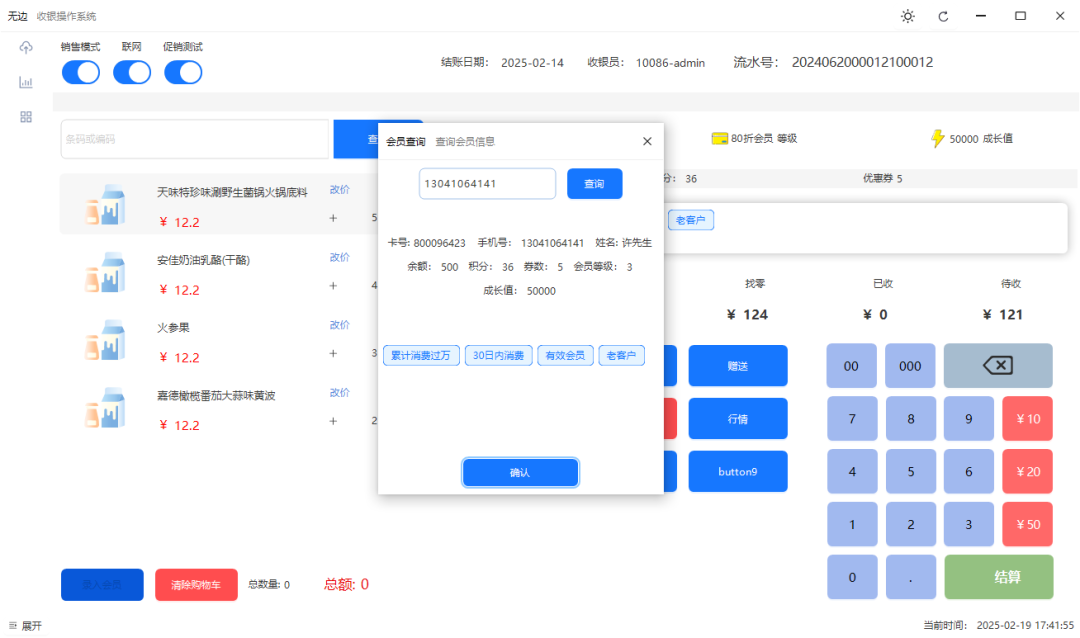Click the 000 keypad key
This screenshot has width=1080, height=638.
point(910,366)
